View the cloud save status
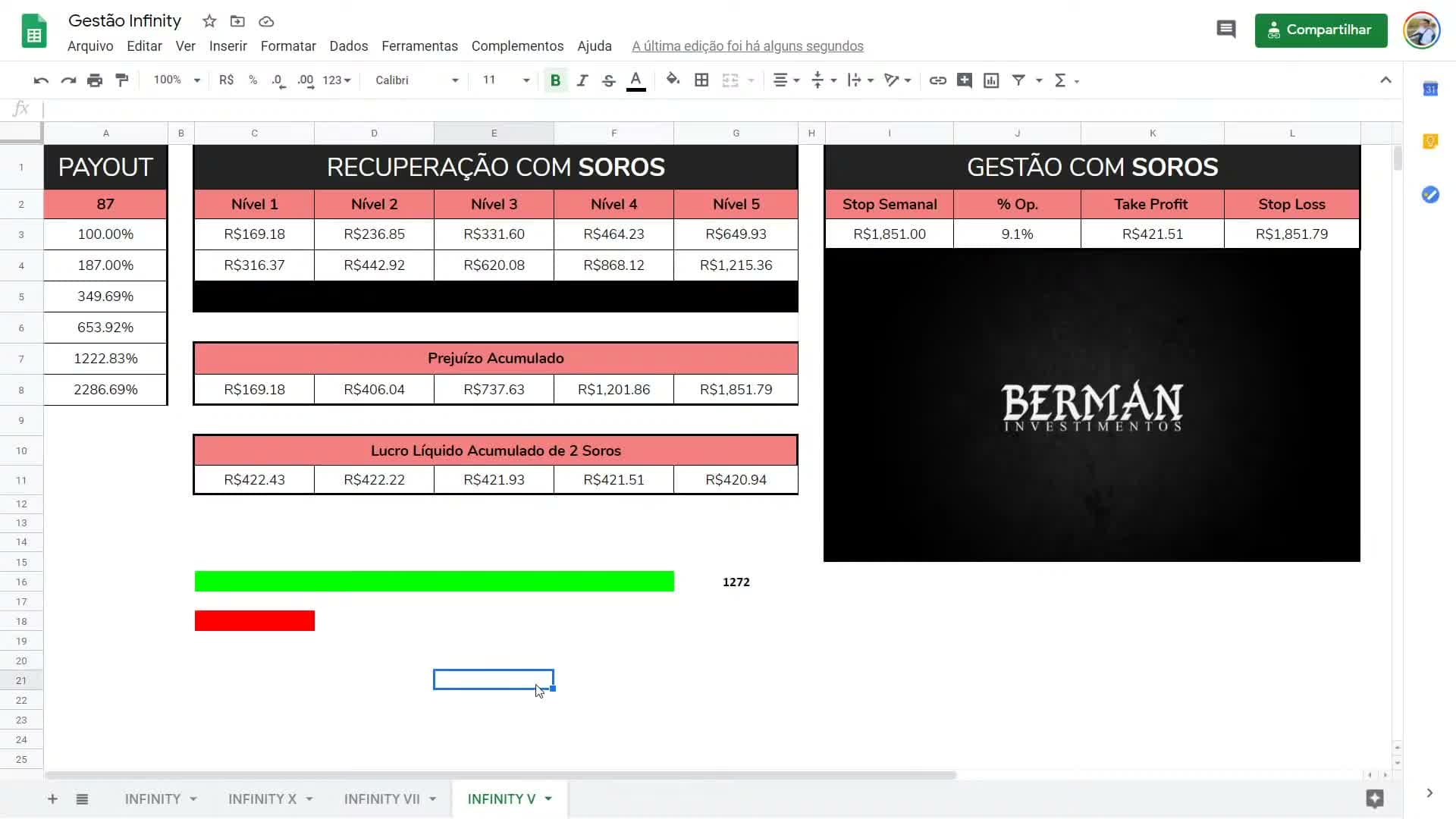The width and height of the screenshot is (1456, 819). tap(265, 21)
